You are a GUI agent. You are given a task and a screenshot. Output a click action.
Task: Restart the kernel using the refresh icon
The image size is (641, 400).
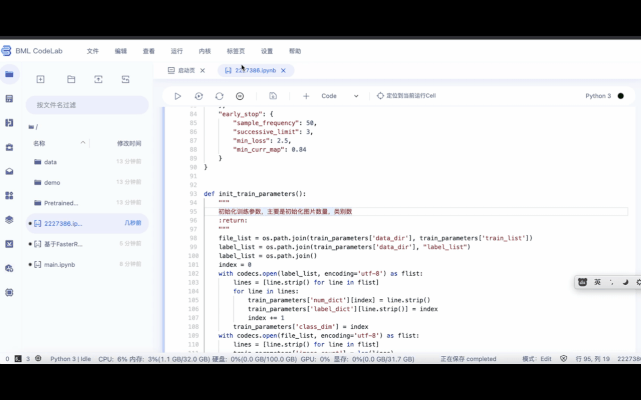[x=220, y=96]
